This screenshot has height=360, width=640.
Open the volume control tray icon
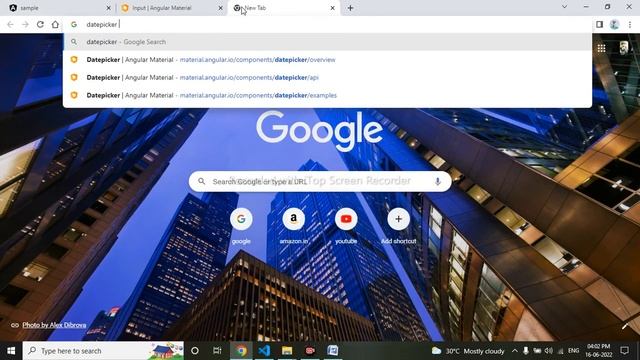(549, 351)
